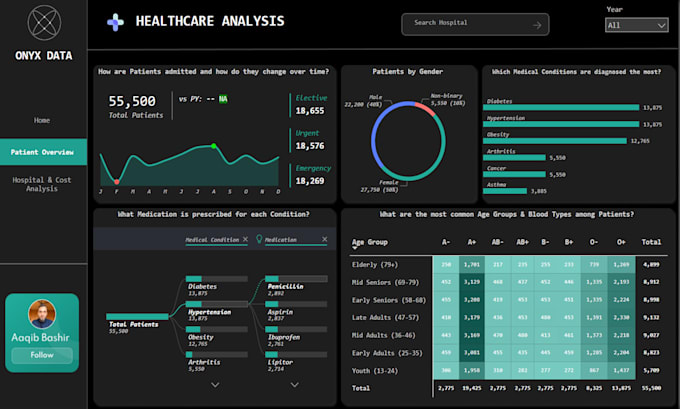Click the Aaqib Bashir name text

pyautogui.click(x=40, y=337)
